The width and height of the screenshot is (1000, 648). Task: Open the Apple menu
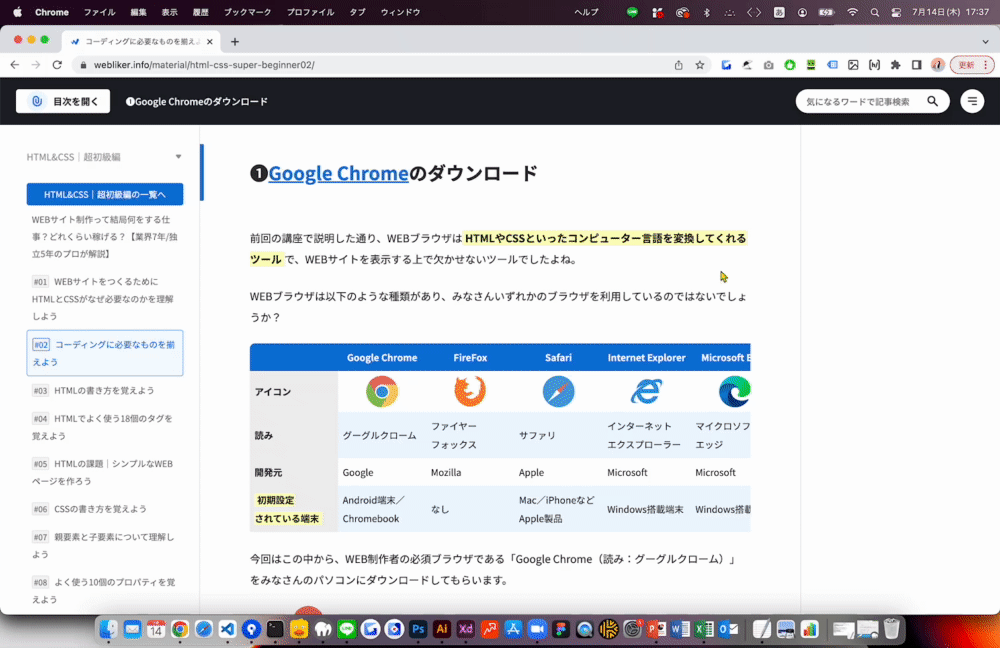(x=17, y=12)
